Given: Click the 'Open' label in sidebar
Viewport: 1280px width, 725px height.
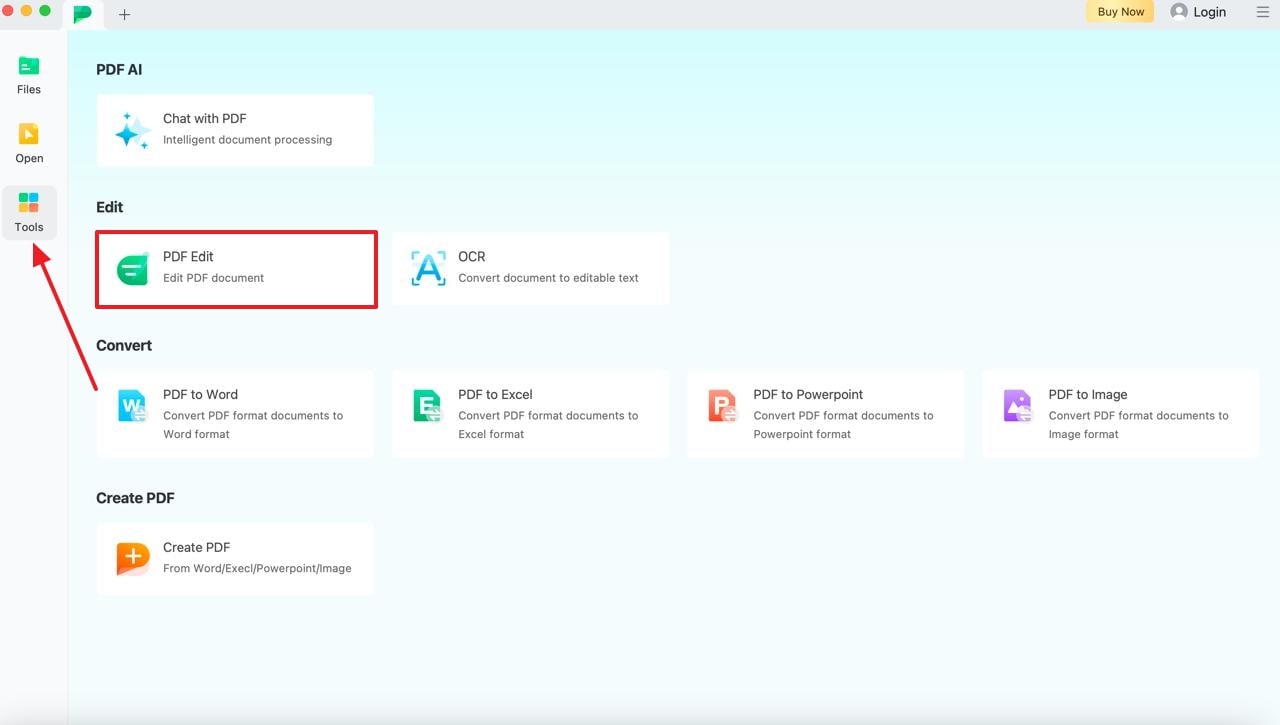Looking at the screenshot, I should pyautogui.click(x=29, y=158).
